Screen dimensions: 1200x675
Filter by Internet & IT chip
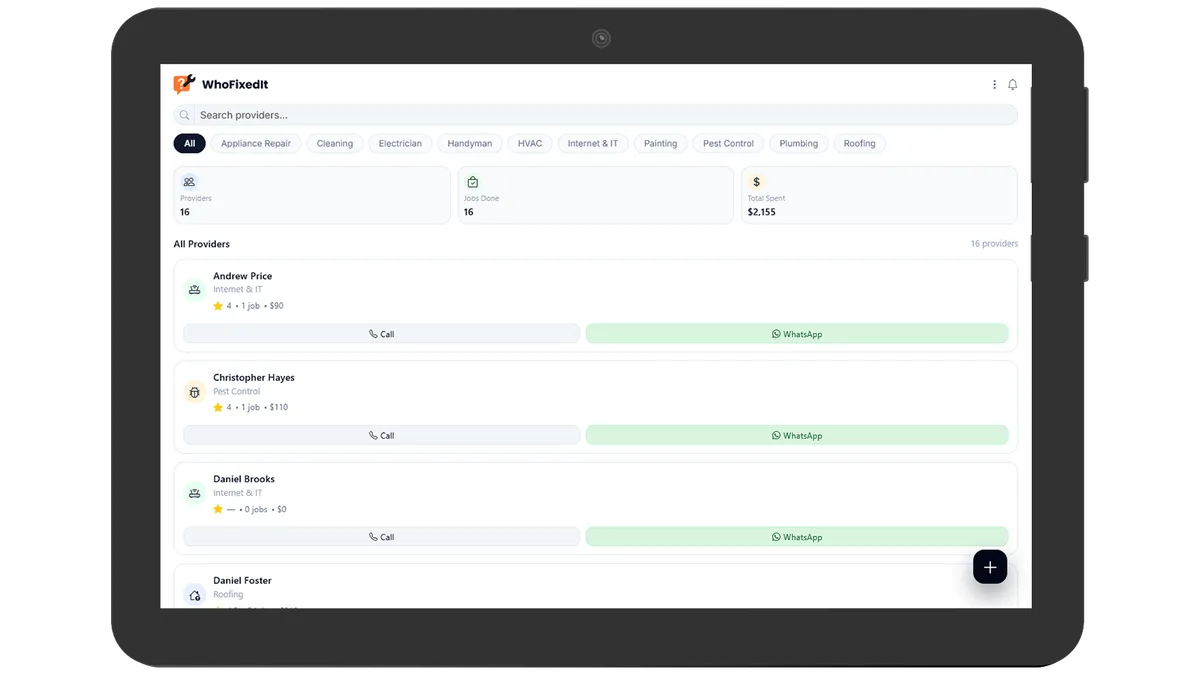tap(593, 143)
